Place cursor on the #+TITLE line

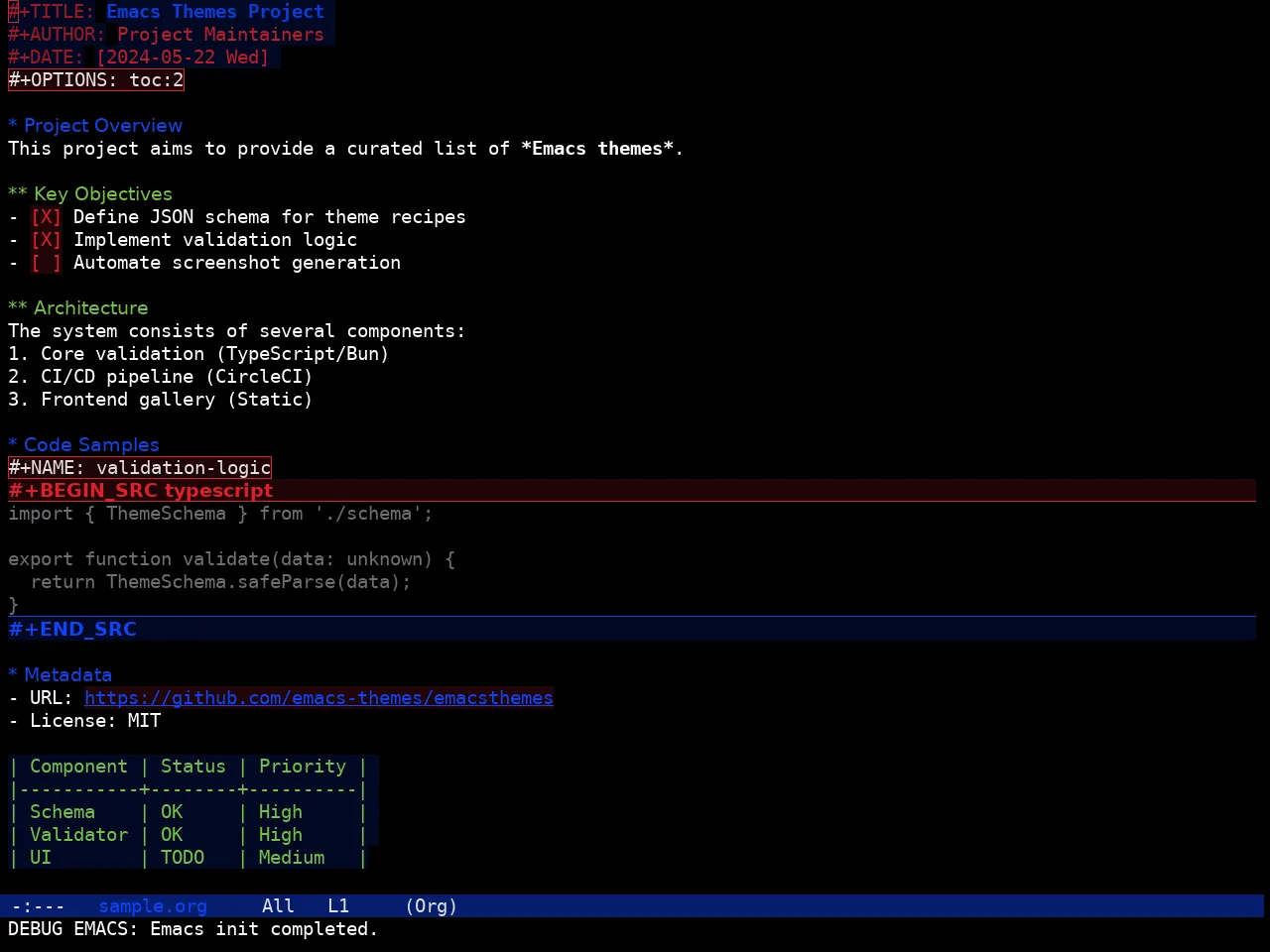(167, 12)
